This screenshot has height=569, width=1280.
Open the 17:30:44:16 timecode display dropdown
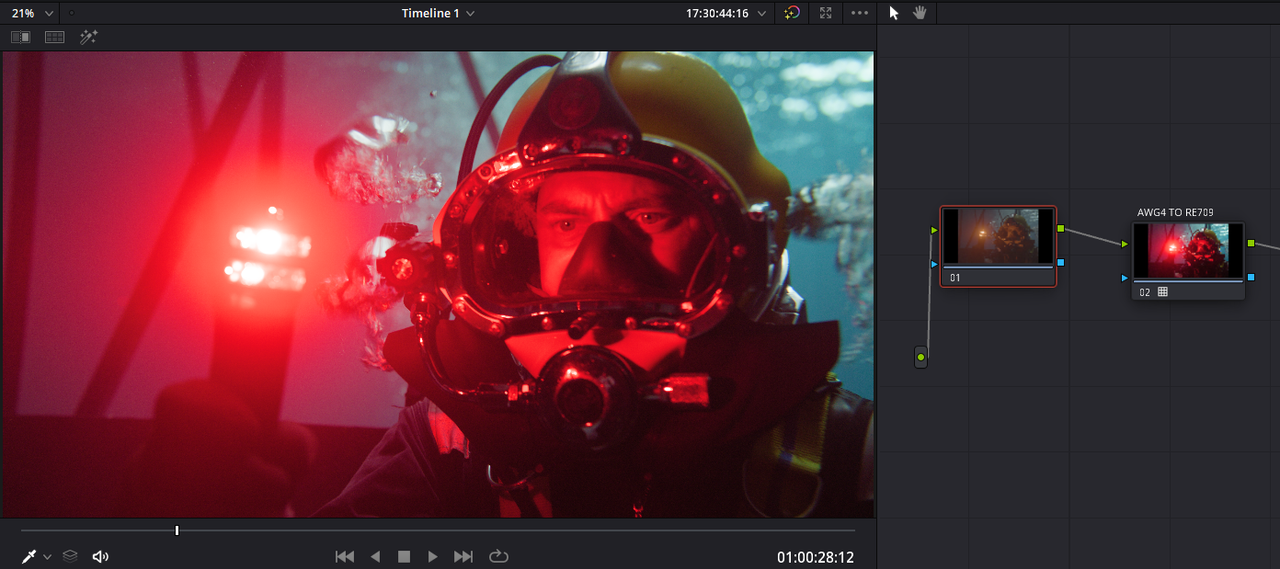[726, 13]
